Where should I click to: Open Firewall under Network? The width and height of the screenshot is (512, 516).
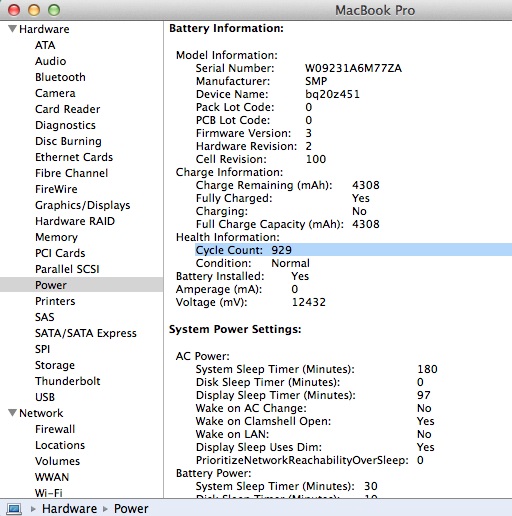tap(55, 429)
